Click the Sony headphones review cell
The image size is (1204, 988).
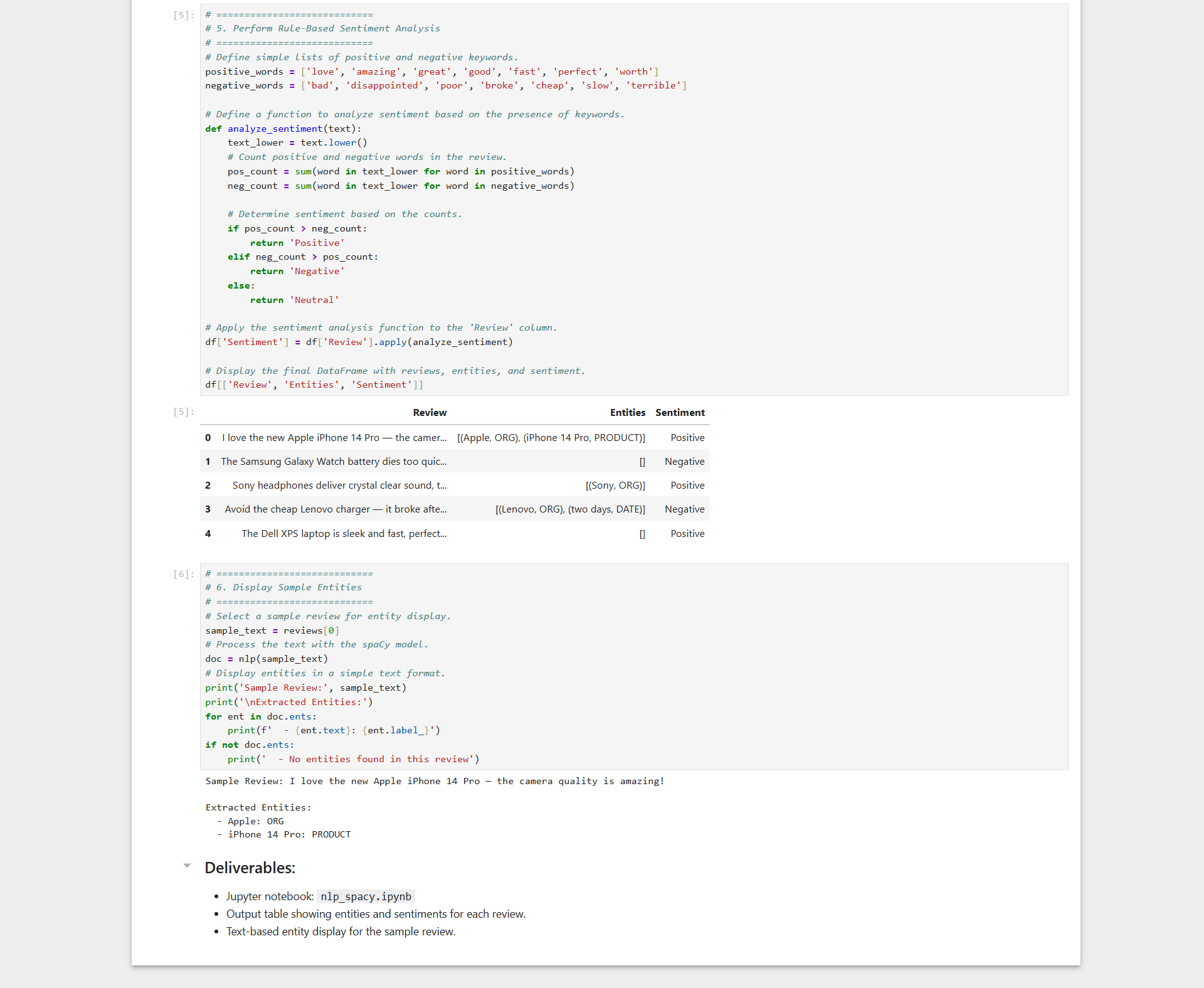pos(339,486)
